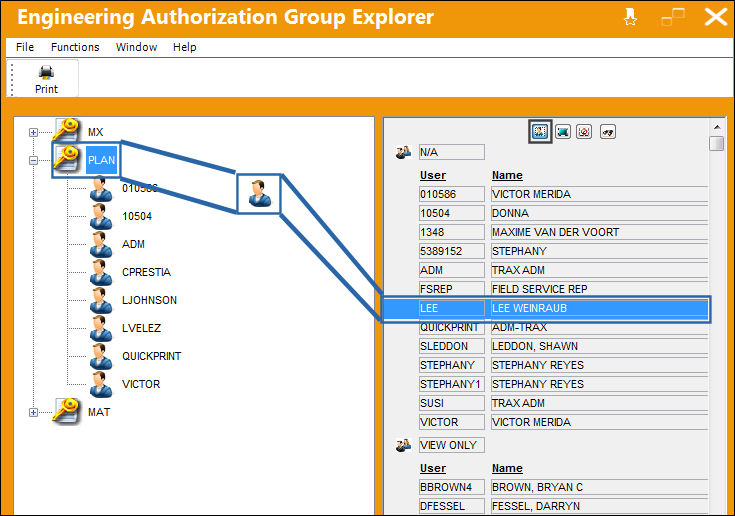Click the MX group key icon
The height and width of the screenshot is (516, 735).
(66, 130)
